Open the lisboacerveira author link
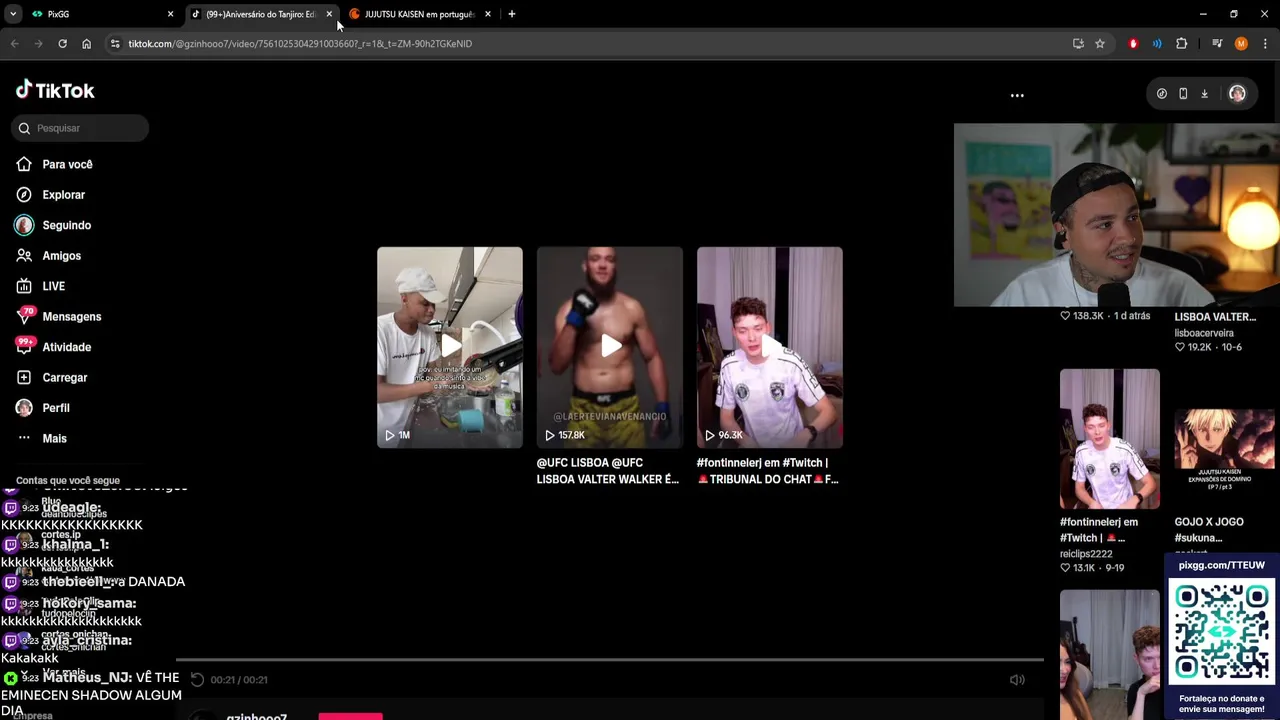The width and height of the screenshot is (1280, 720). (x=1204, y=333)
